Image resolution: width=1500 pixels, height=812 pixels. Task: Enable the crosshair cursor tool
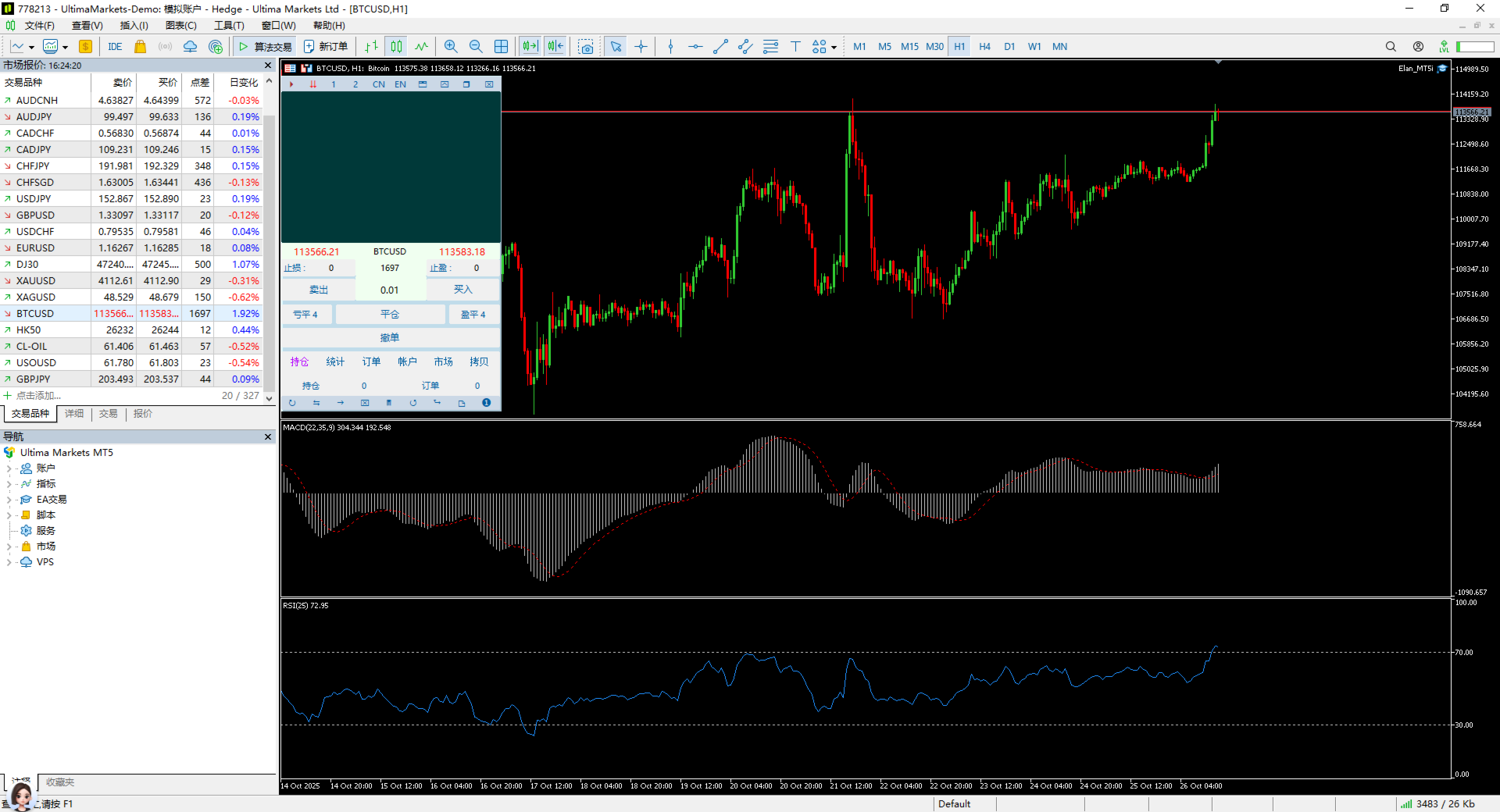pyautogui.click(x=641, y=47)
